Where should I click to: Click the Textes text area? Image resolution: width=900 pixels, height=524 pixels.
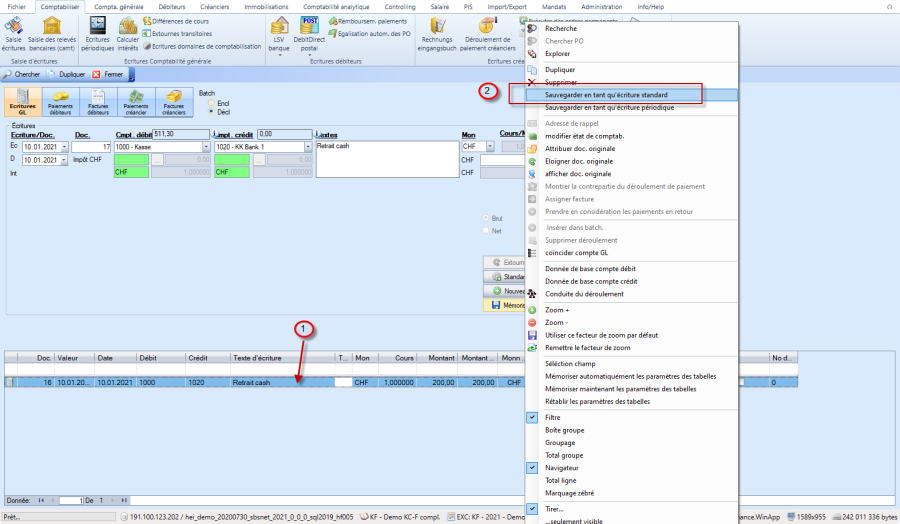[387, 159]
